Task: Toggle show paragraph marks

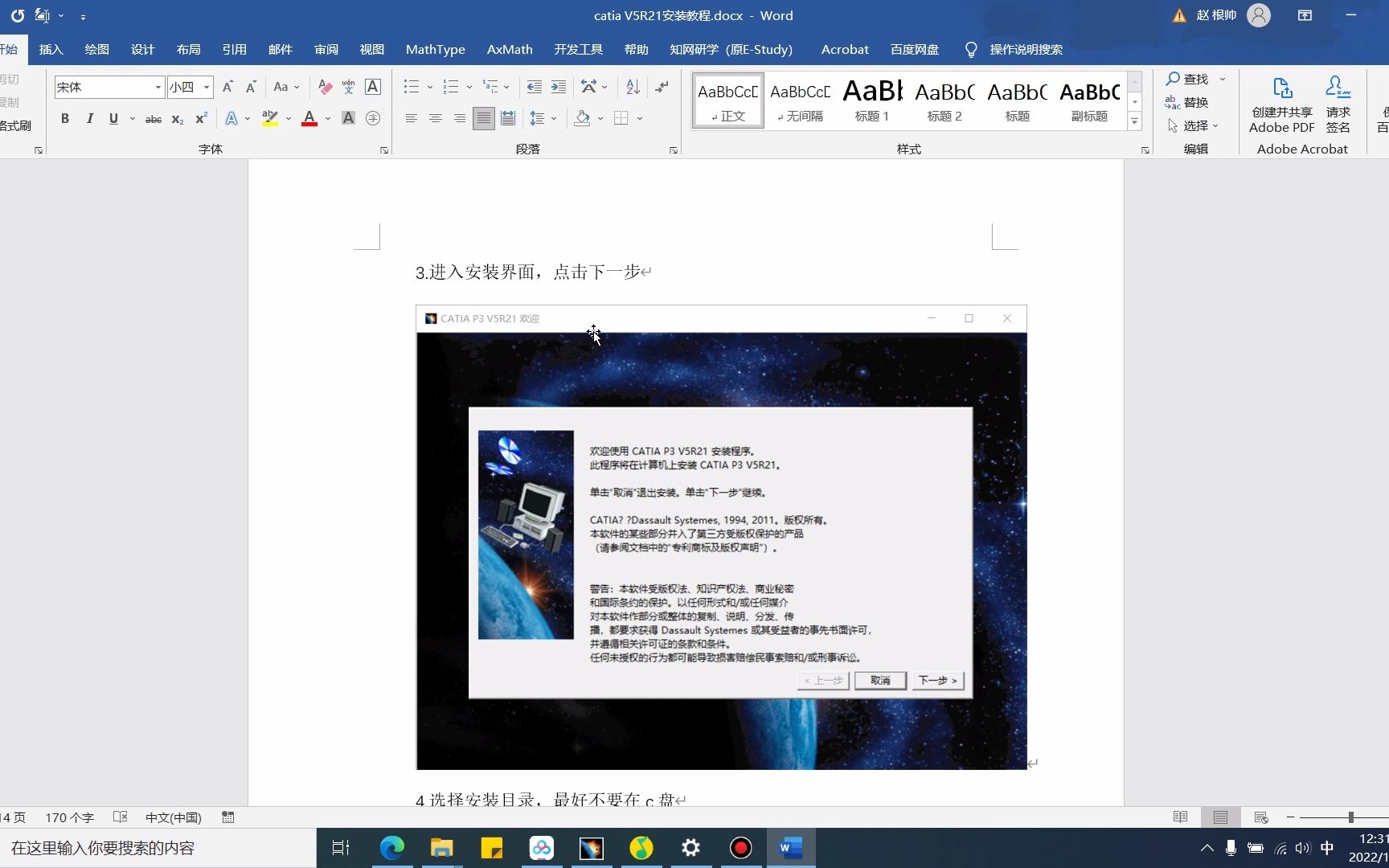Action: coord(662,87)
